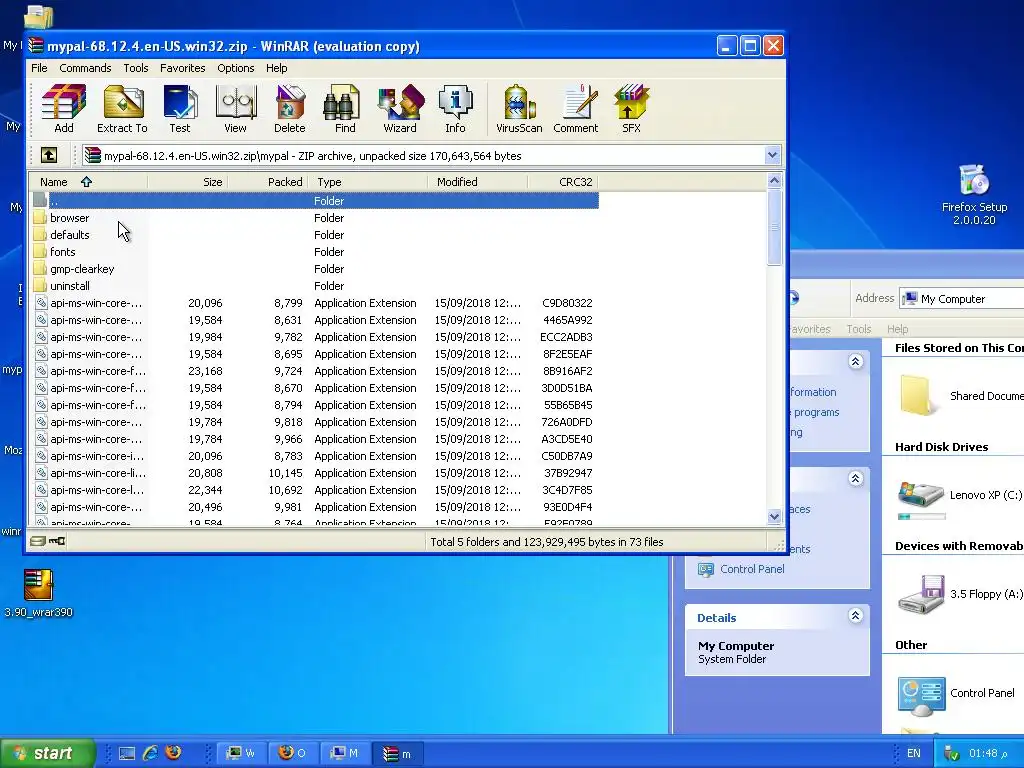Click the Start button
This screenshot has height=768, width=1024.
[x=47, y=753]
